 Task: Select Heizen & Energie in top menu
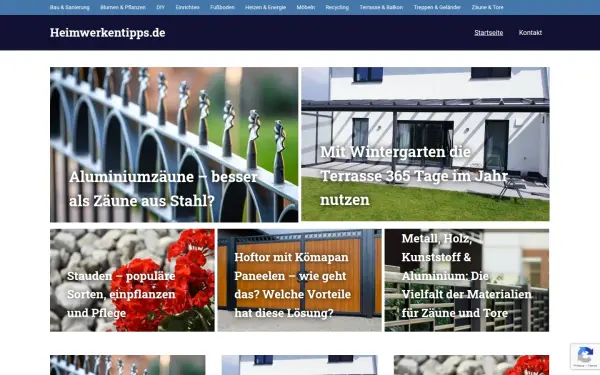click(265, 7)
